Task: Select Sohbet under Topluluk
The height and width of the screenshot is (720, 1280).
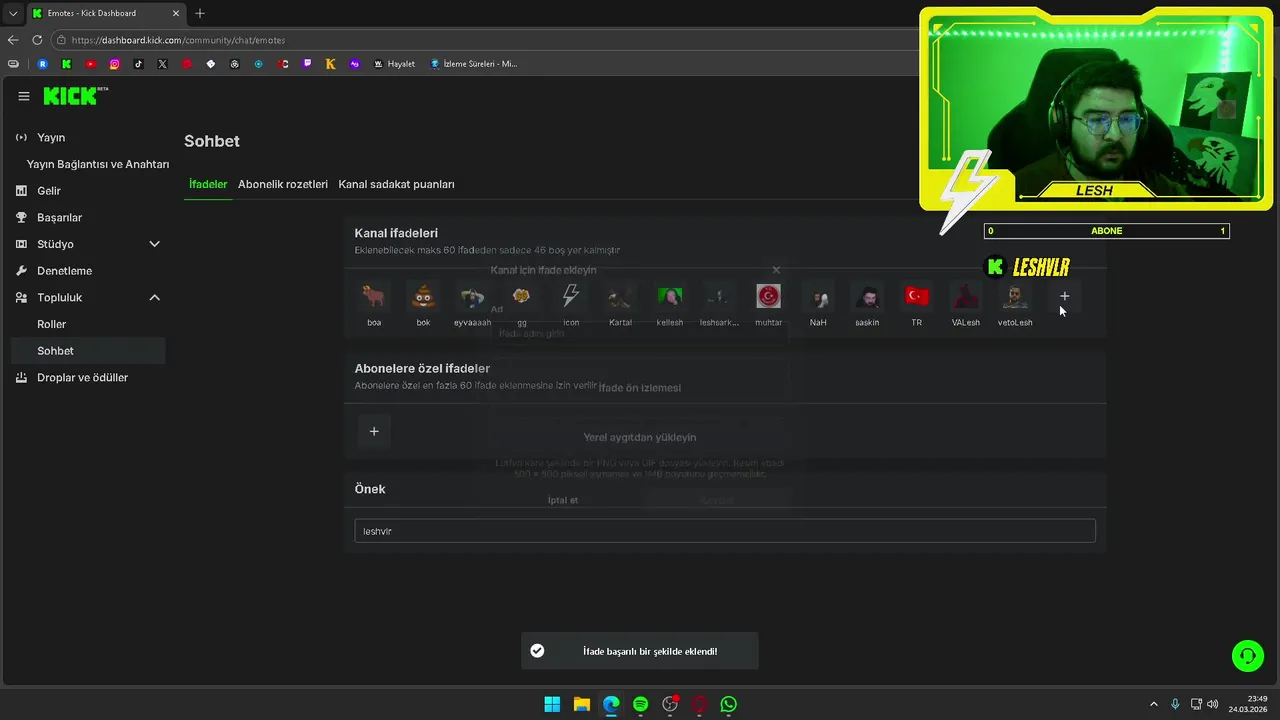Action: (x=88, y=351)
